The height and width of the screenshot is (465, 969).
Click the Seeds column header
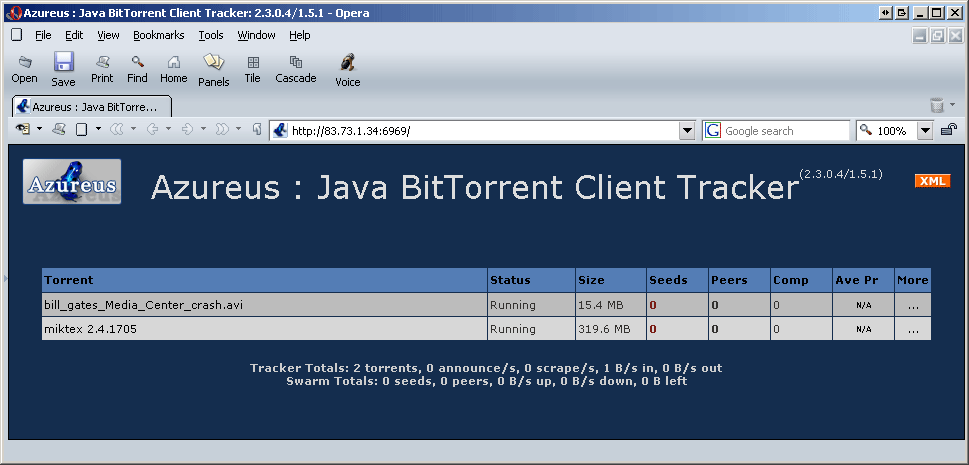(x=677, y=280)
